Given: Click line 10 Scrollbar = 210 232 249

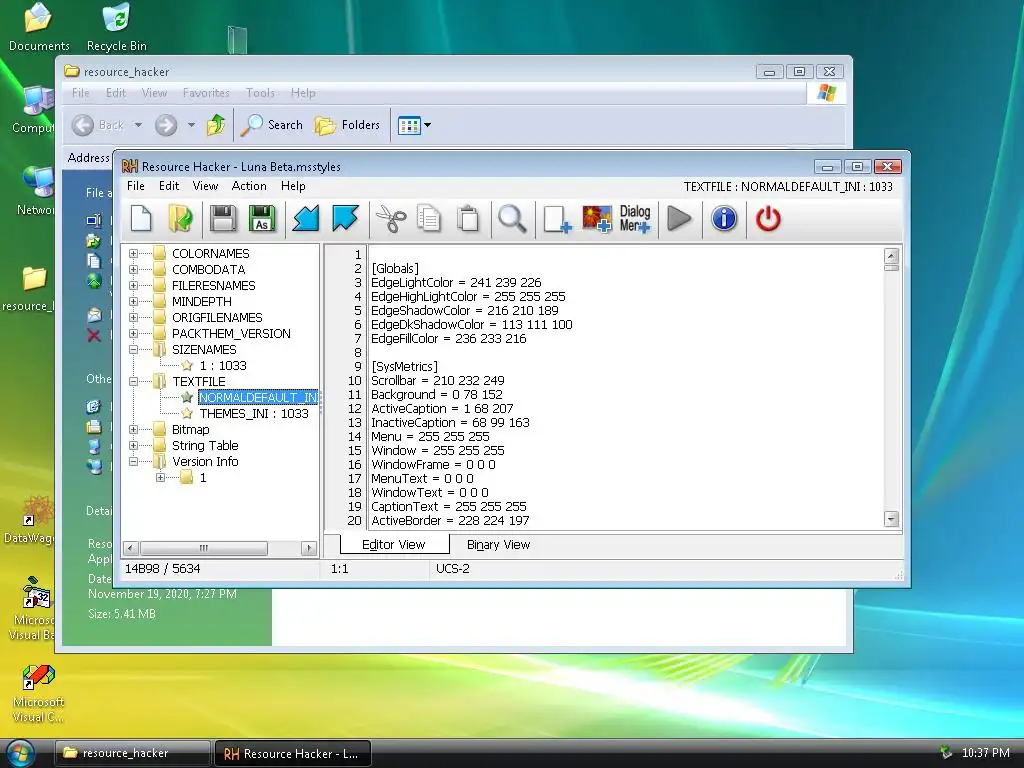Looking at the screenshot, I should [x=438, y=380].
